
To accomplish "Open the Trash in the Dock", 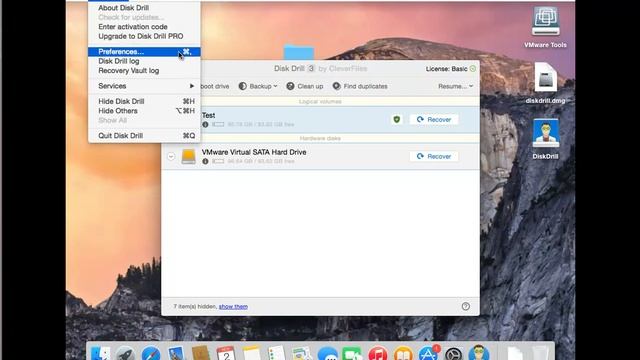I will pos(540,353).
